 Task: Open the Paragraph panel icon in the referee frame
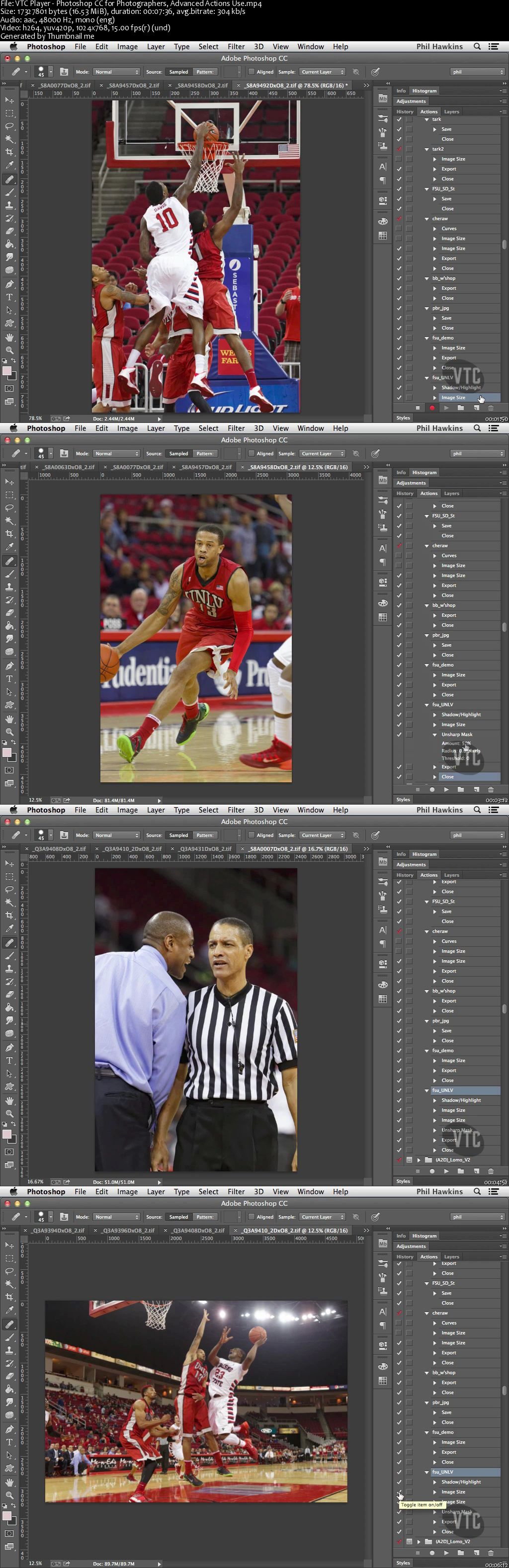pos(382,944)
